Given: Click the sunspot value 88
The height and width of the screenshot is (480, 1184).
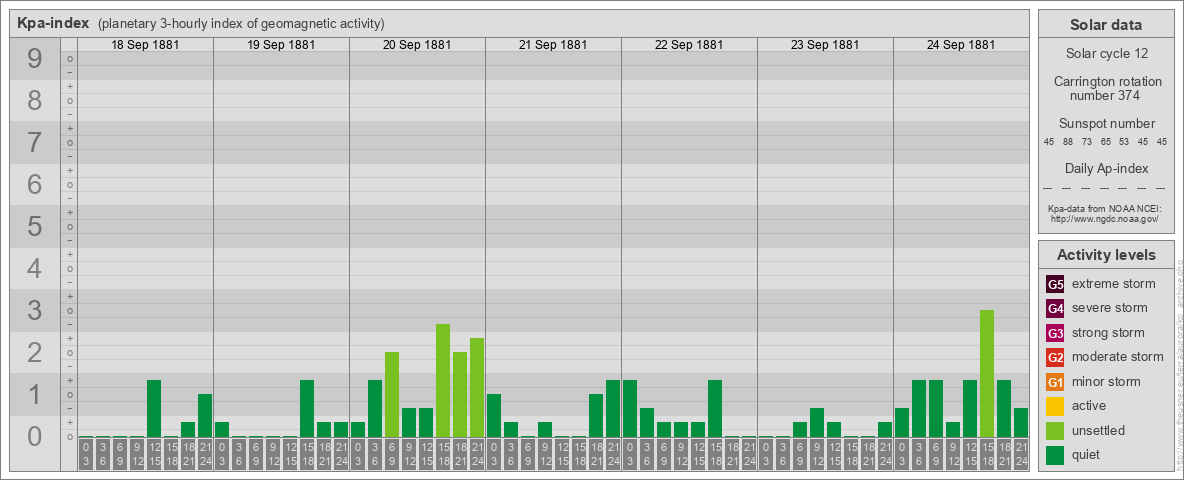Looking at the screenshot, I should pyautogui.click(x=1067, y=142).
